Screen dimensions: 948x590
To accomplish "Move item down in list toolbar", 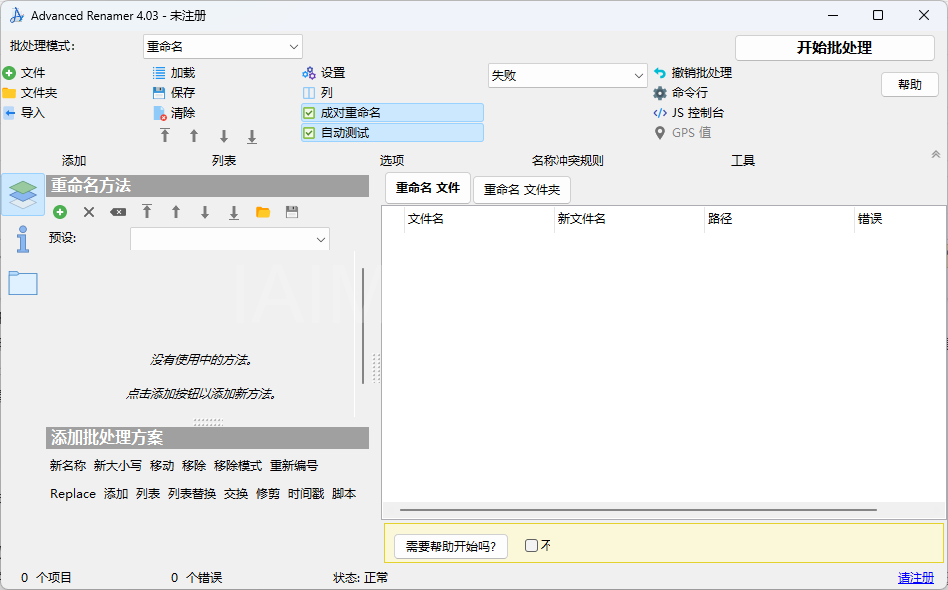I will pos(224,136).
